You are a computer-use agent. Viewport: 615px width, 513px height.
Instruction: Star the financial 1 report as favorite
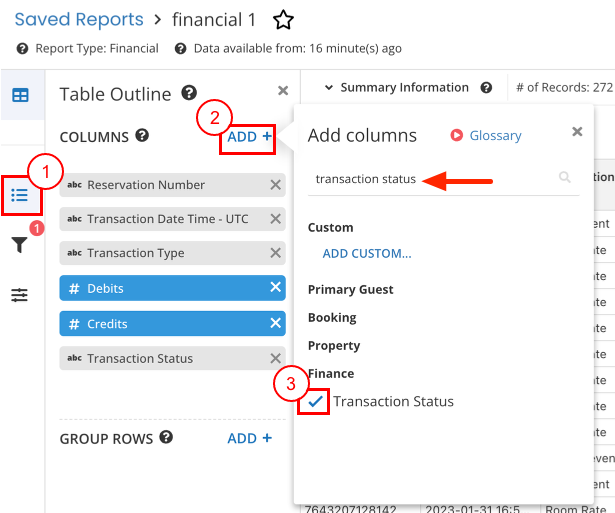284,19
